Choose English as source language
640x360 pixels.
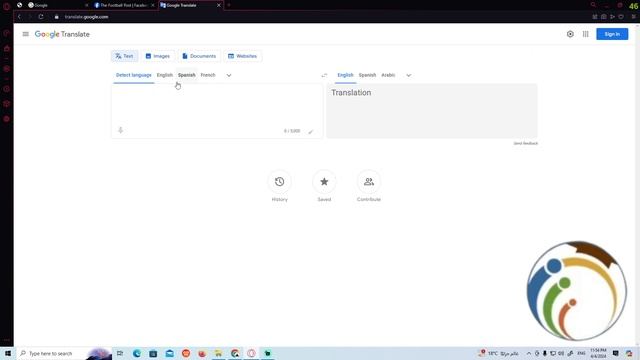(165, 75)
